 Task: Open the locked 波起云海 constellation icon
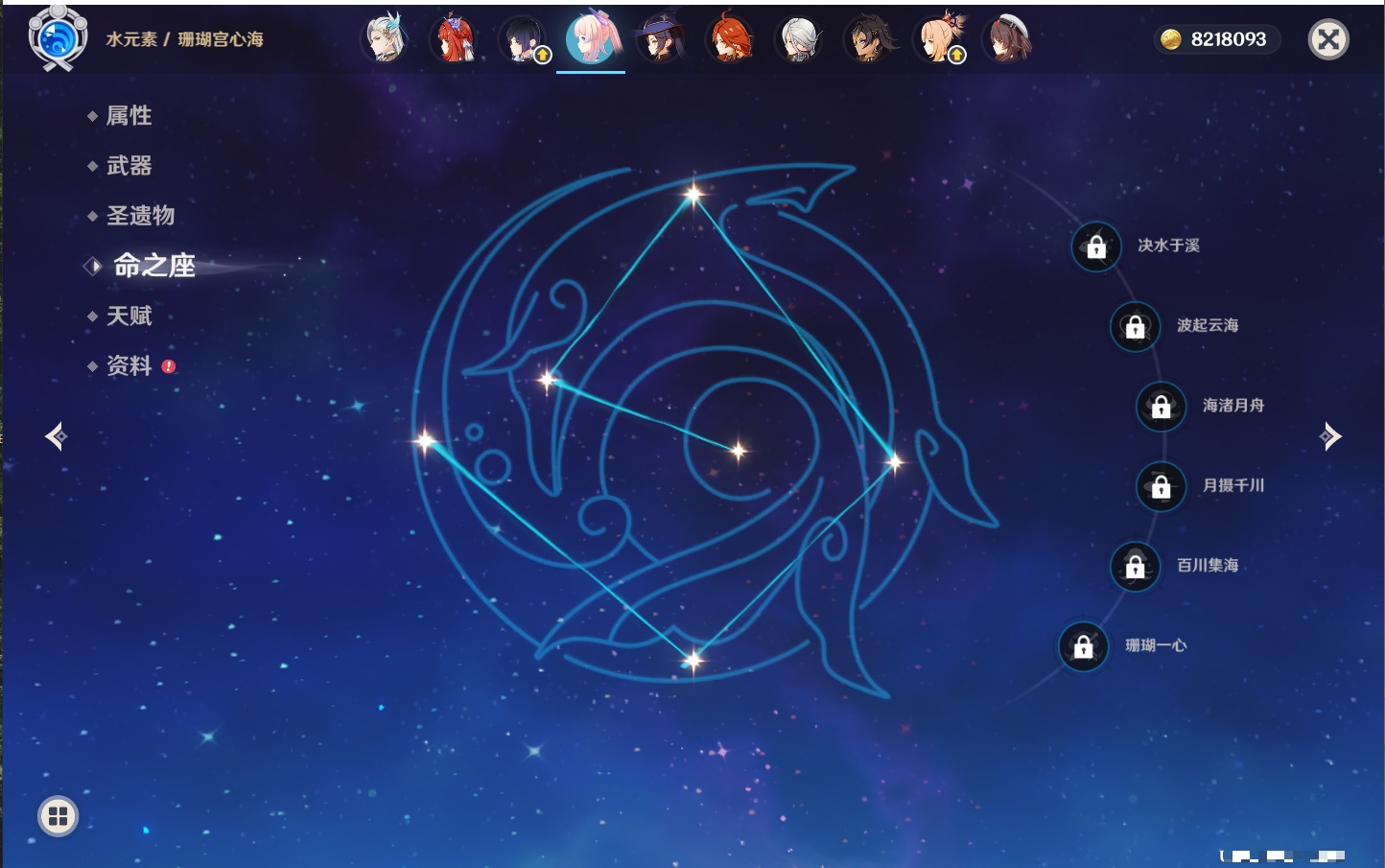point(1135,326)
